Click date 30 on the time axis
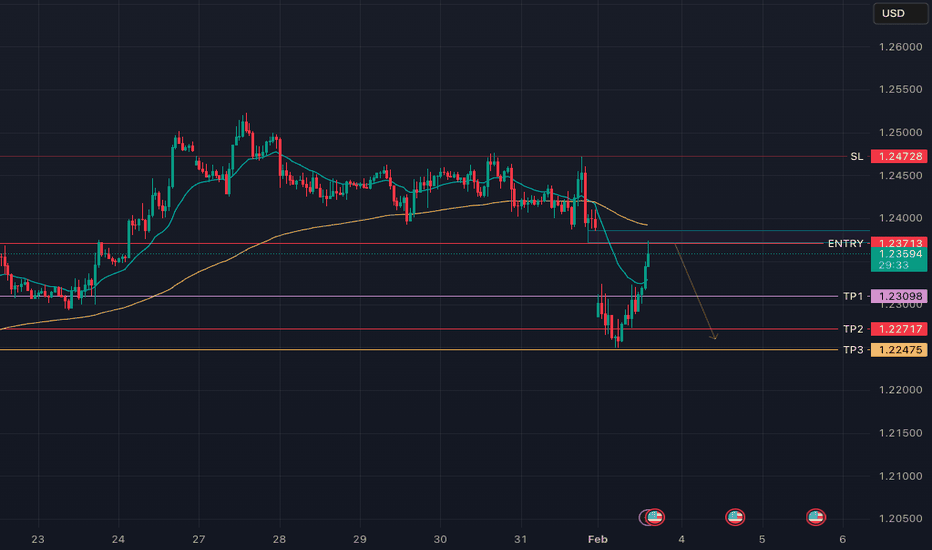Image resolution: width=932 pixels, height=550 pixels. pos(440,539)
